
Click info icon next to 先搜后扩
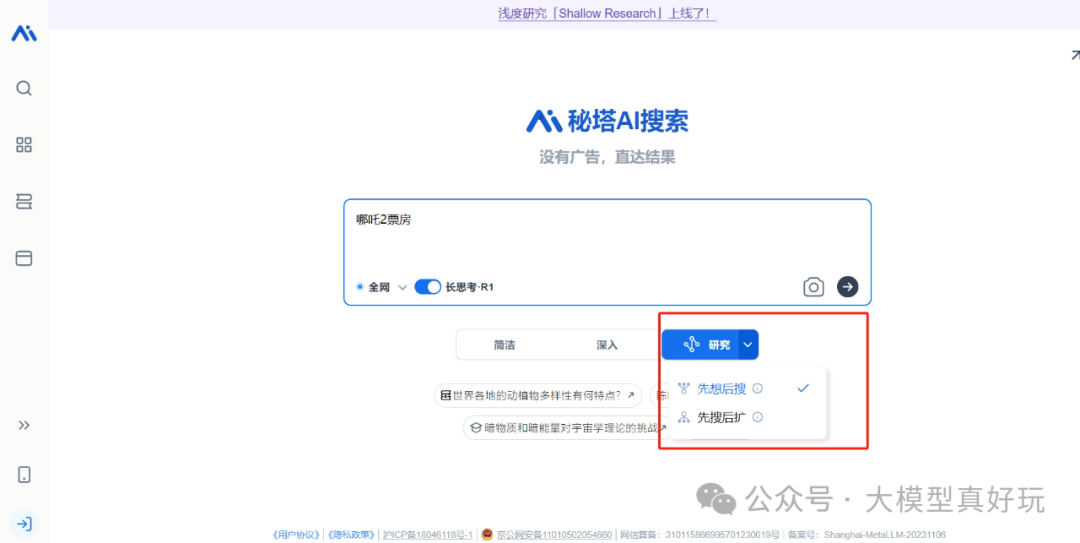[758, 417]
